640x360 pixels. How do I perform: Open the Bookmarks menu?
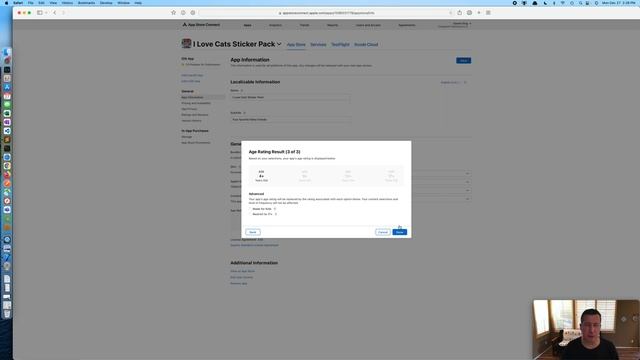click(x=86, y=3)
